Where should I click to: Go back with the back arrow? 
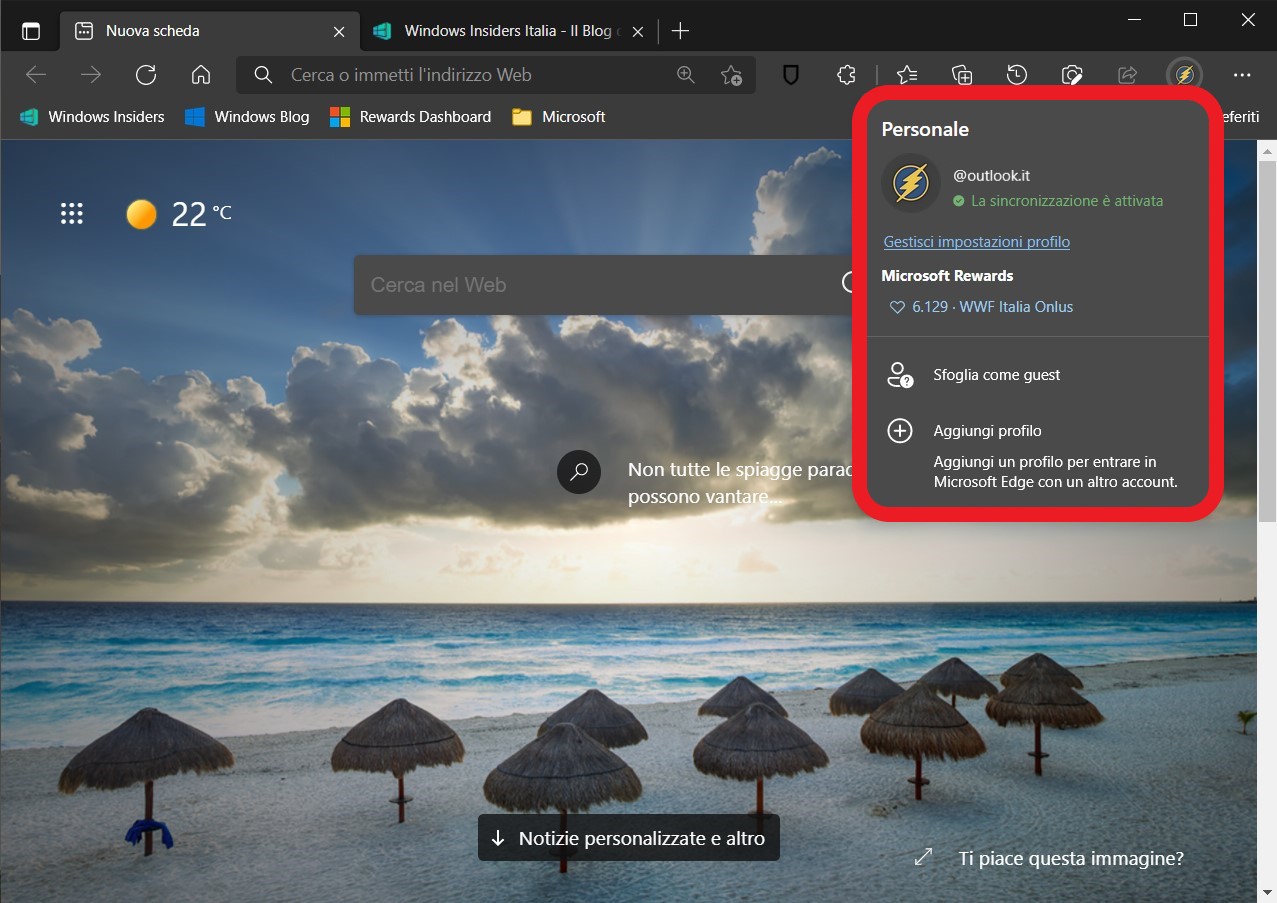[x=36, y=75]
